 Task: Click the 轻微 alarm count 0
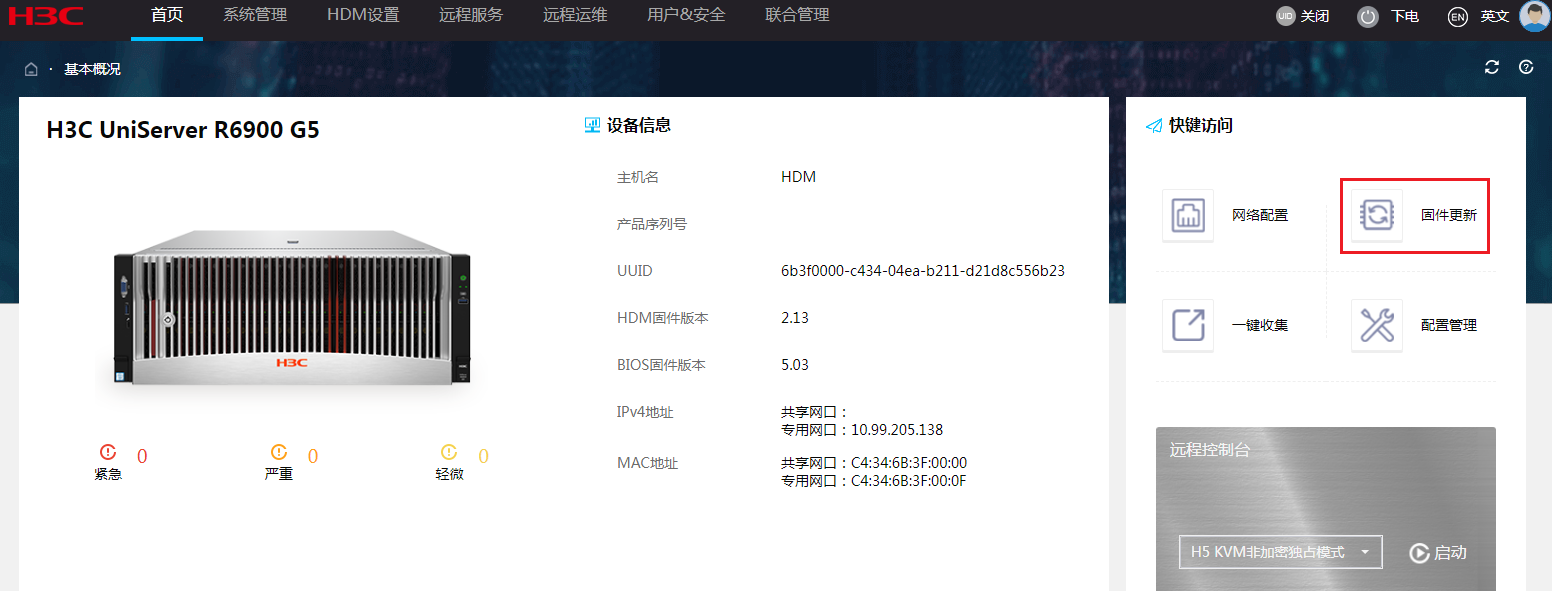(484, 457)
